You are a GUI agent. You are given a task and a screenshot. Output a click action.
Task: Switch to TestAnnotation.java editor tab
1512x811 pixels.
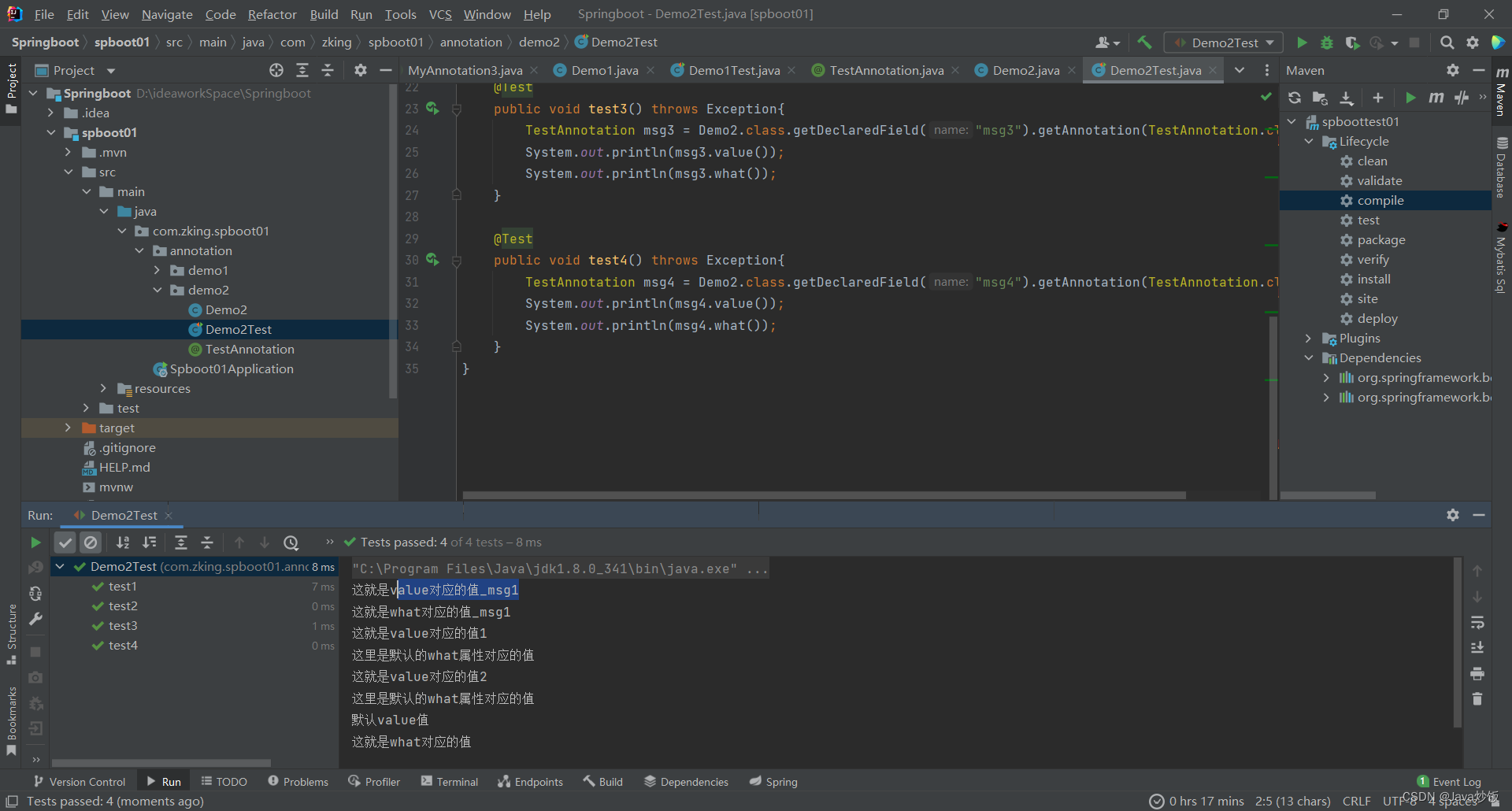coord(886,70)
